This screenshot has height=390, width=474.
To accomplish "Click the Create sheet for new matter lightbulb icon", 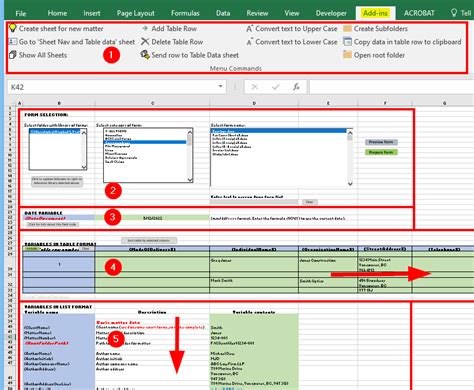I will [13, 28].
